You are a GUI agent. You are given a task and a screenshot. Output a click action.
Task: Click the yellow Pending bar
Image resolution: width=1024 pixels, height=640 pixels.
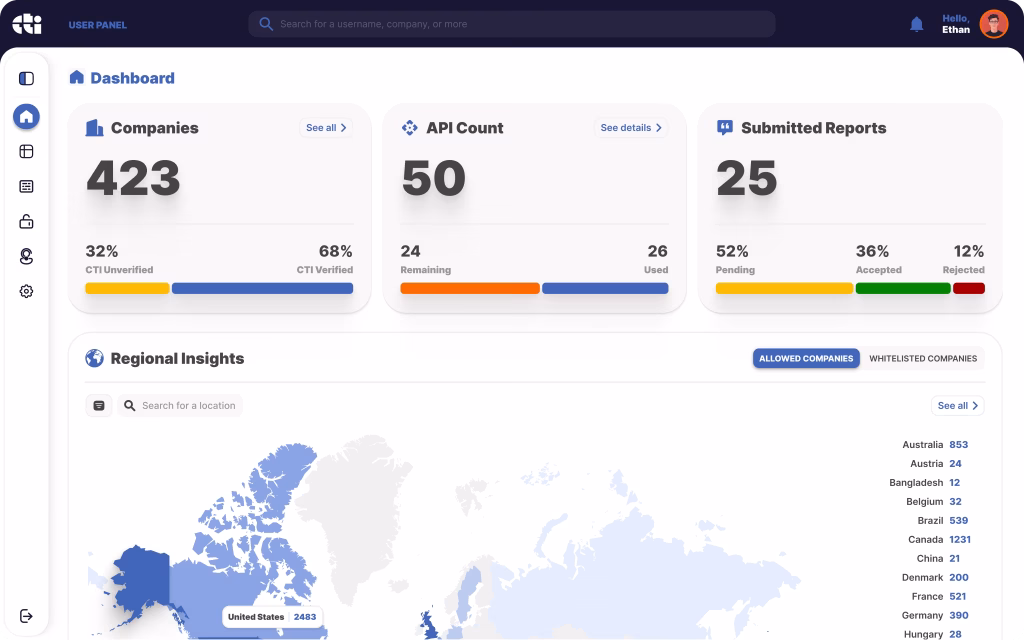(784, 288)
